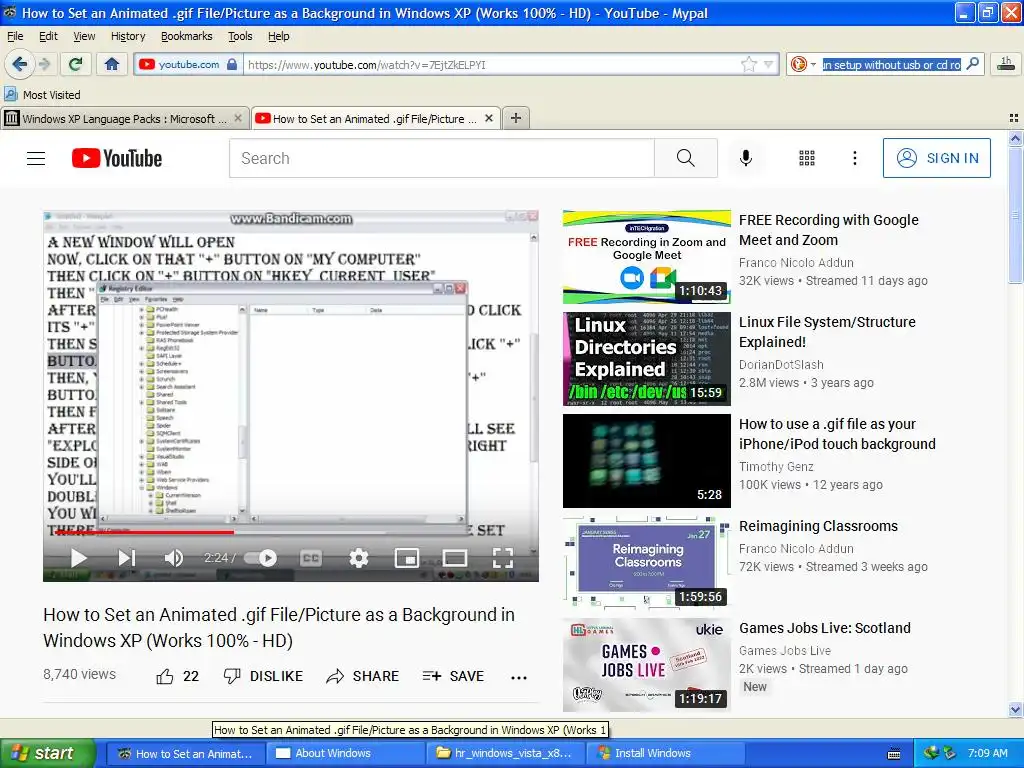Open the YouTube hamburger guide menu

click(x=36, y=158)
